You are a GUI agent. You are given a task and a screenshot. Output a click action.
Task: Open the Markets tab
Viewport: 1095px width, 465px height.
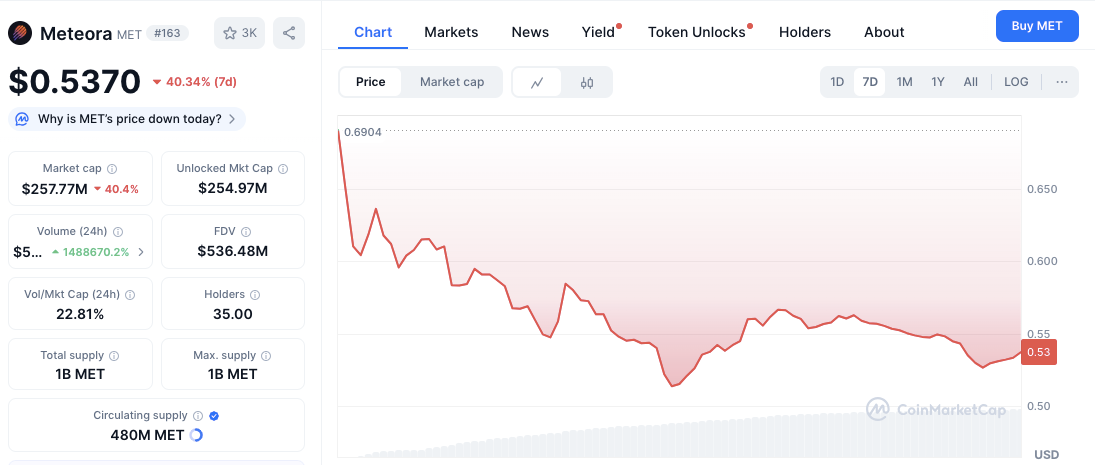[x=451, y=32]
